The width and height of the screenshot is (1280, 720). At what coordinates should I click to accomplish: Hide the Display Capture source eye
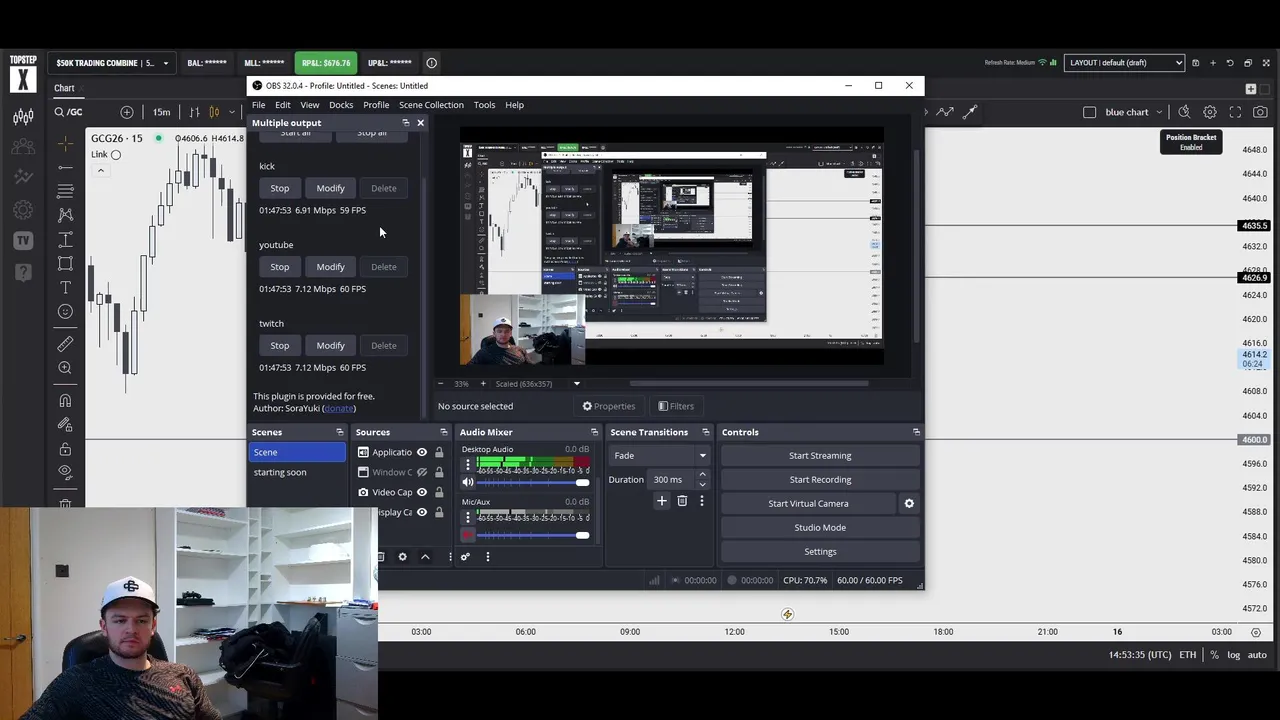pos(421,512)
